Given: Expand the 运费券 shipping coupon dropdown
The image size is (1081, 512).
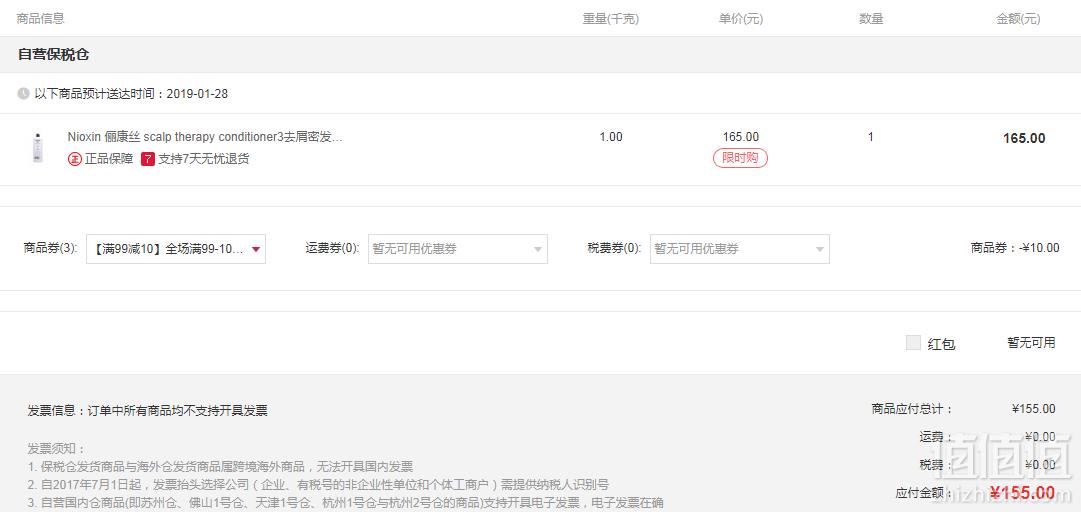Looking at the screenshot, I should [x=458, y=249].
